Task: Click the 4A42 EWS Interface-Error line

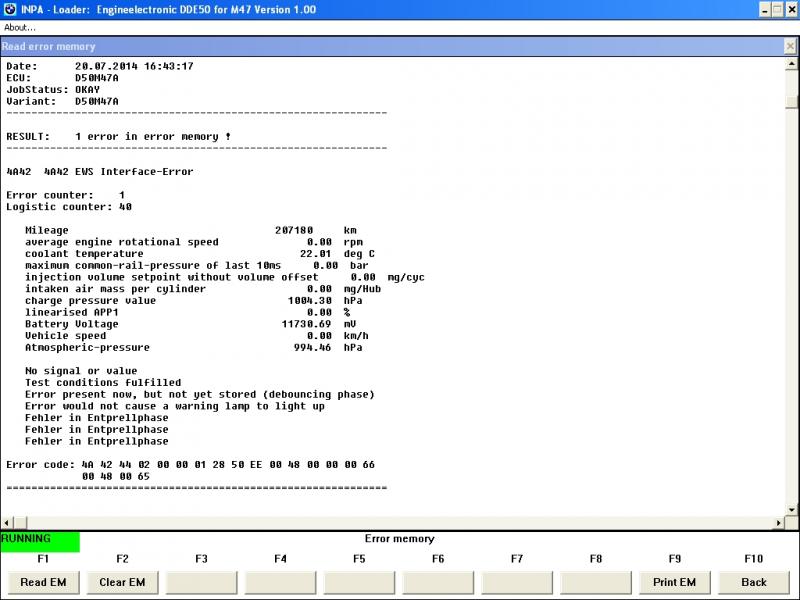Action: [100, 172]
